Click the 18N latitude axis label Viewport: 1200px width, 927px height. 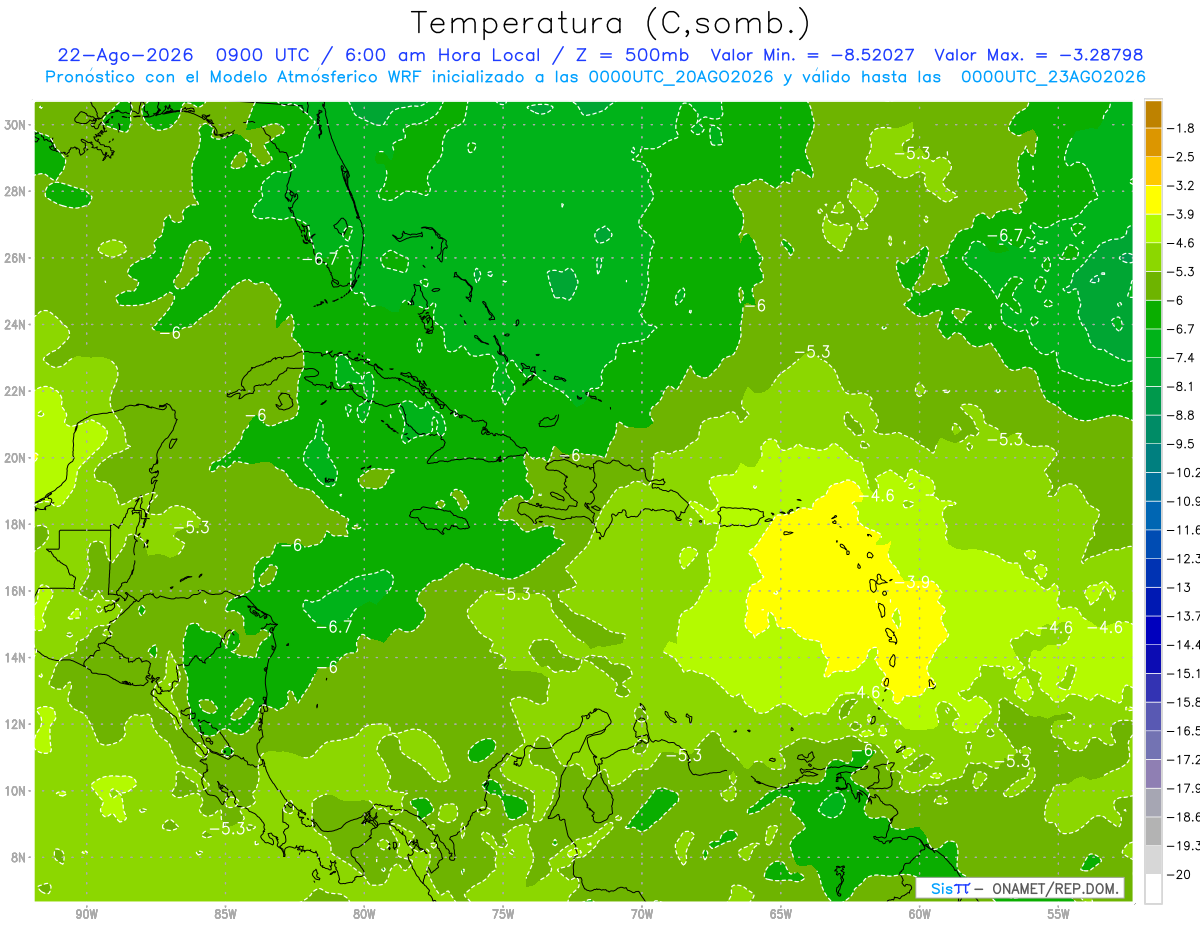[x=16, y=524]
